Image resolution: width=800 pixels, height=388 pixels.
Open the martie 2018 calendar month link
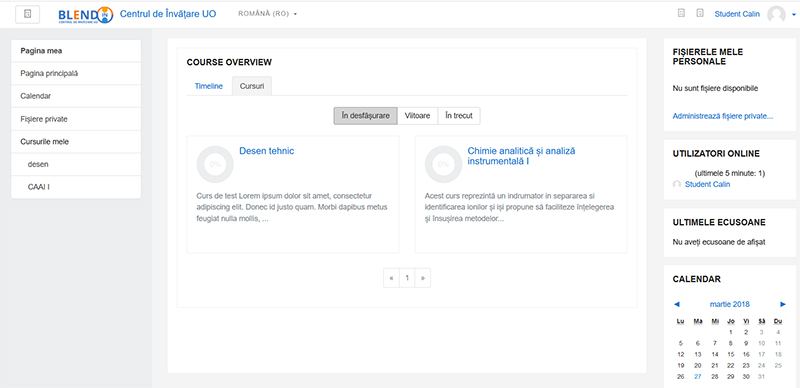coord(730,304)
